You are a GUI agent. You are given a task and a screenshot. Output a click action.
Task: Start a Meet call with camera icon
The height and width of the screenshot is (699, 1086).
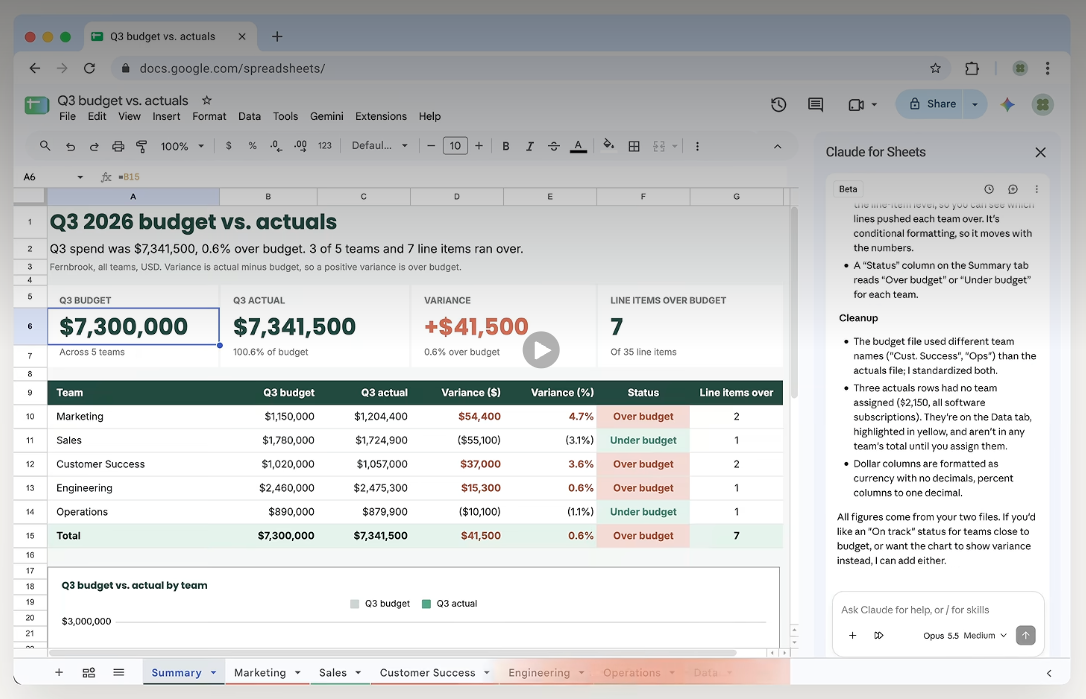pyautogui.click(x=856, y=105)
